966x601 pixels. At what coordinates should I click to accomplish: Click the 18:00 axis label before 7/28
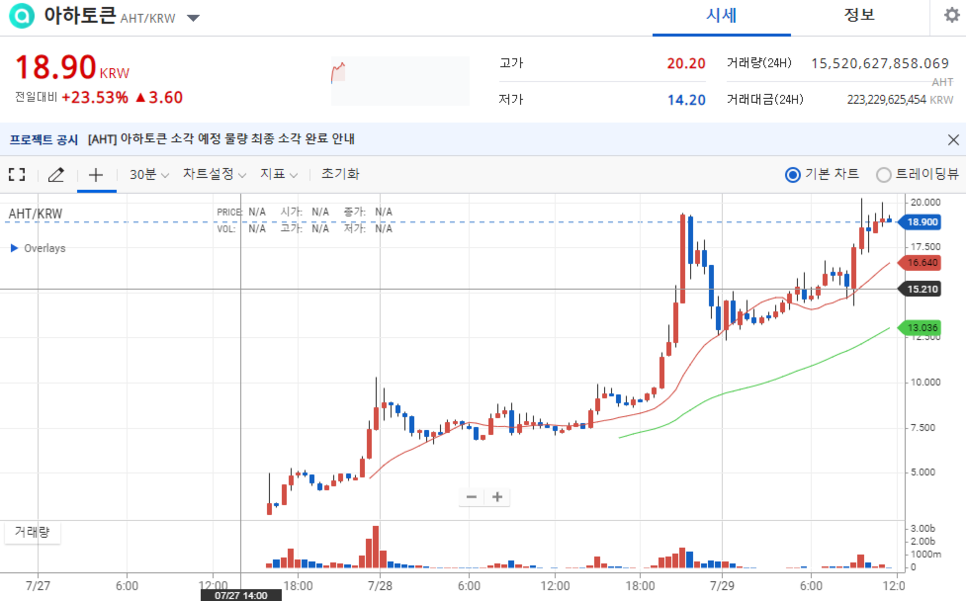(298, 586)
